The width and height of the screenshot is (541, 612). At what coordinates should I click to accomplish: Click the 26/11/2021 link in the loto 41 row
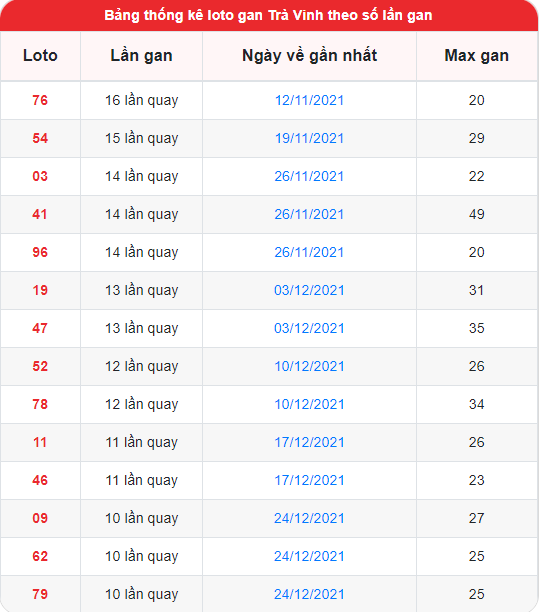(309, 214)
